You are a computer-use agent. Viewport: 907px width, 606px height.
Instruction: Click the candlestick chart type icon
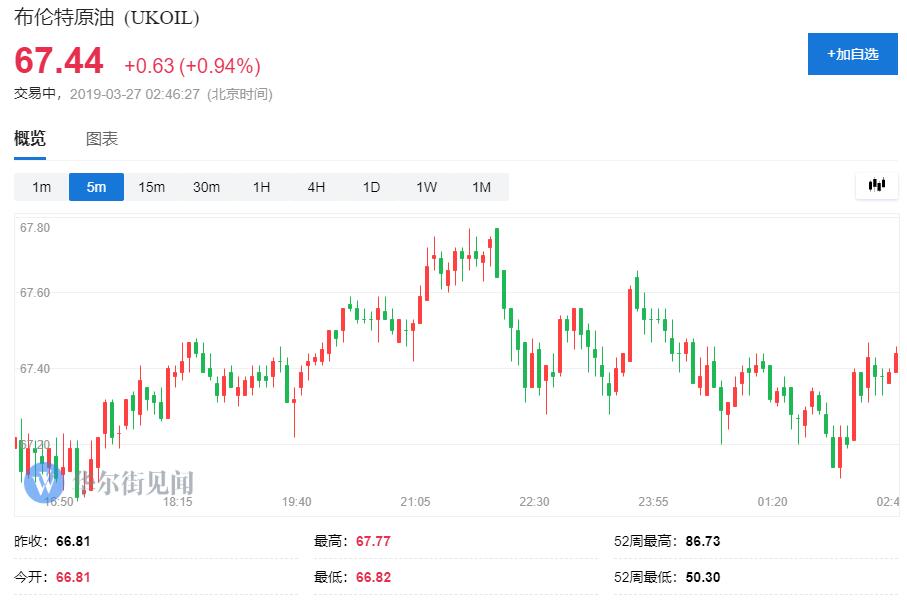click(877, 185)
